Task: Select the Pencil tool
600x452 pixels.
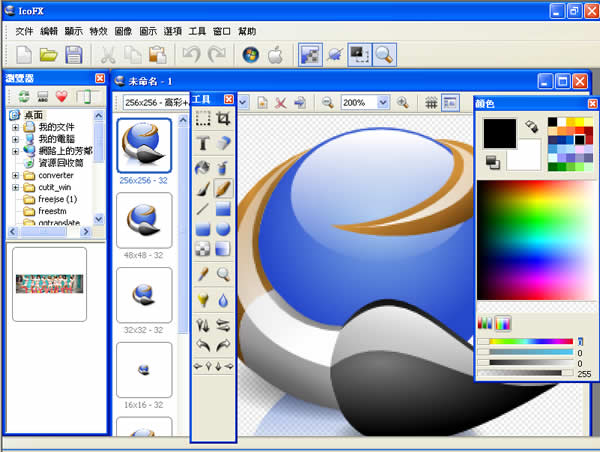Action: tap(223, 189)
